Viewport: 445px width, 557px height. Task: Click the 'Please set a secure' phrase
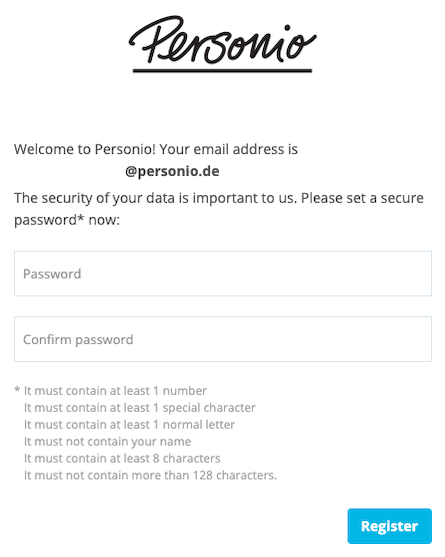pos(362,198)
